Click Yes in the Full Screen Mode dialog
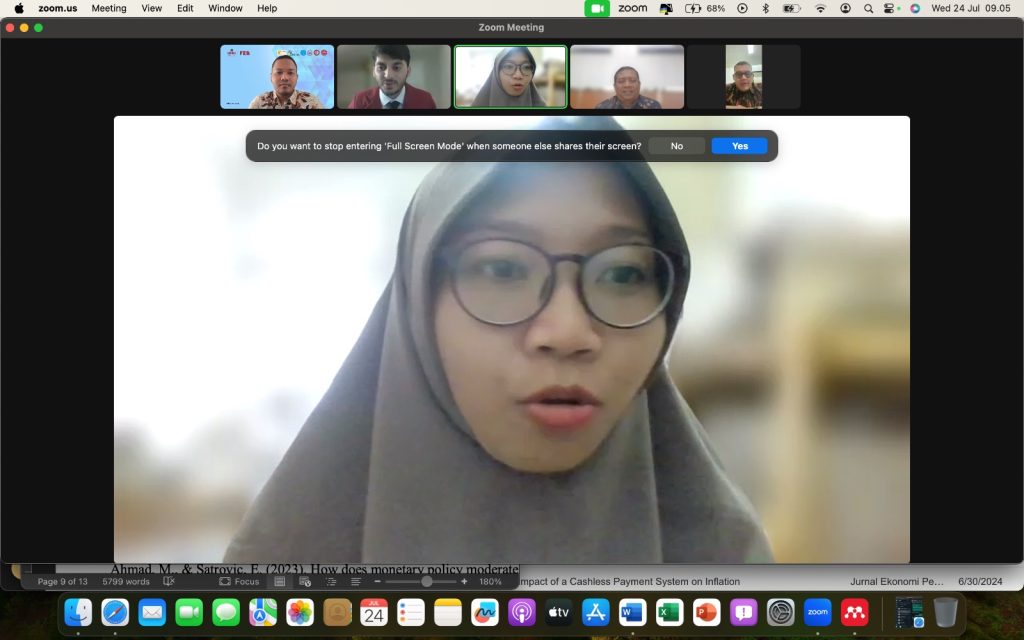Viewport: 1024px width, 640px height. 739,146
